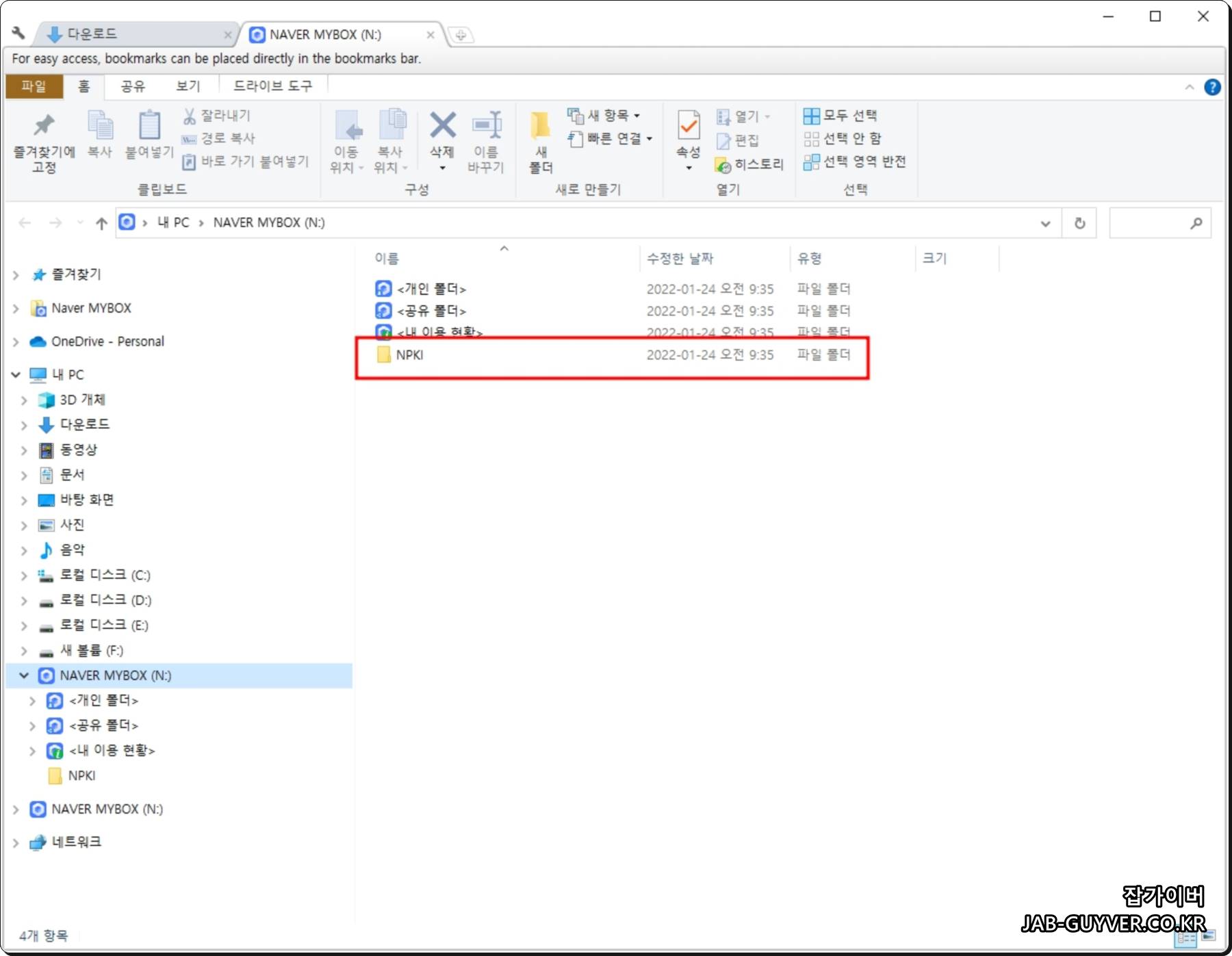1232x956 pixels.
Task: Collapse the ribbon with the chevron
Action: 1190,87
